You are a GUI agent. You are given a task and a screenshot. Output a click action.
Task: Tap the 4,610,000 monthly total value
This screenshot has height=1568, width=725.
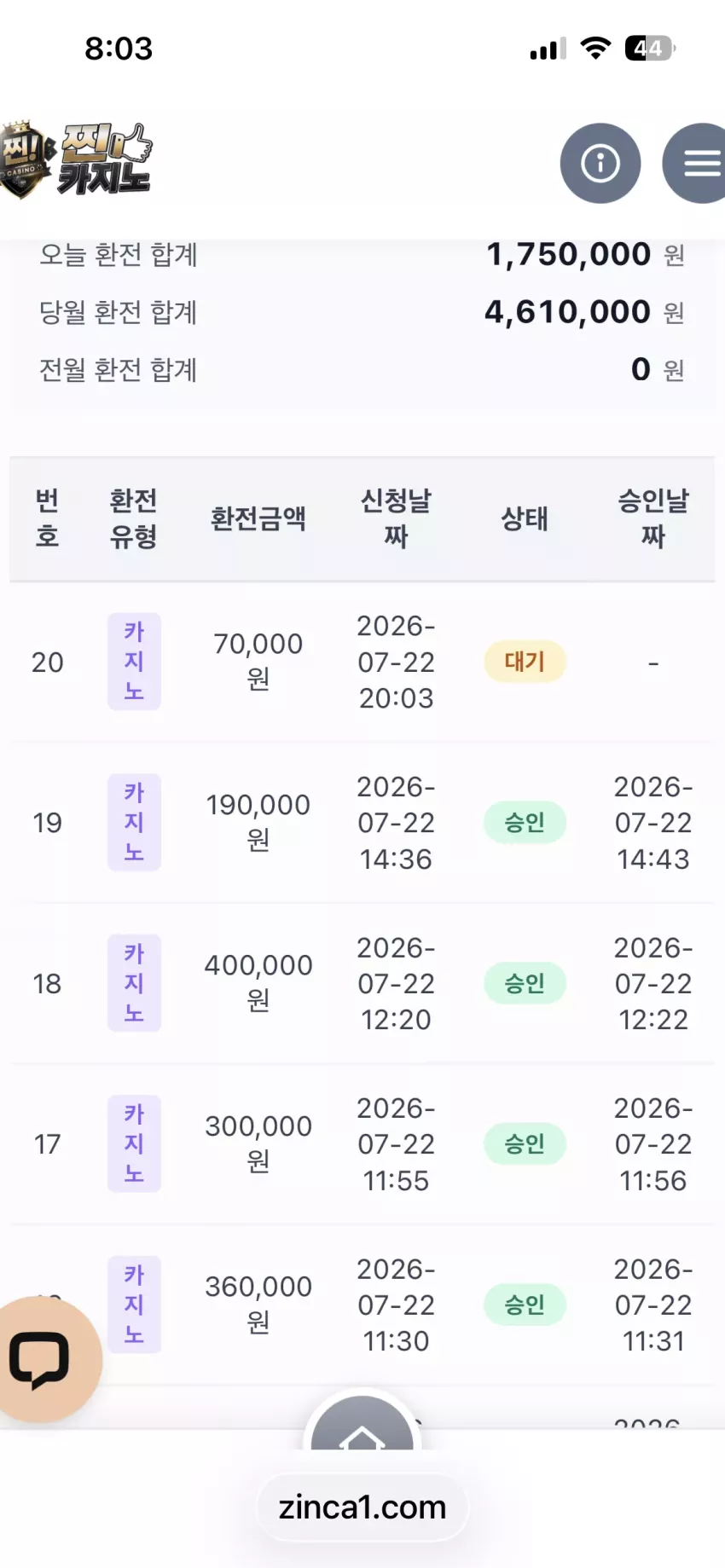pos(568,312)
